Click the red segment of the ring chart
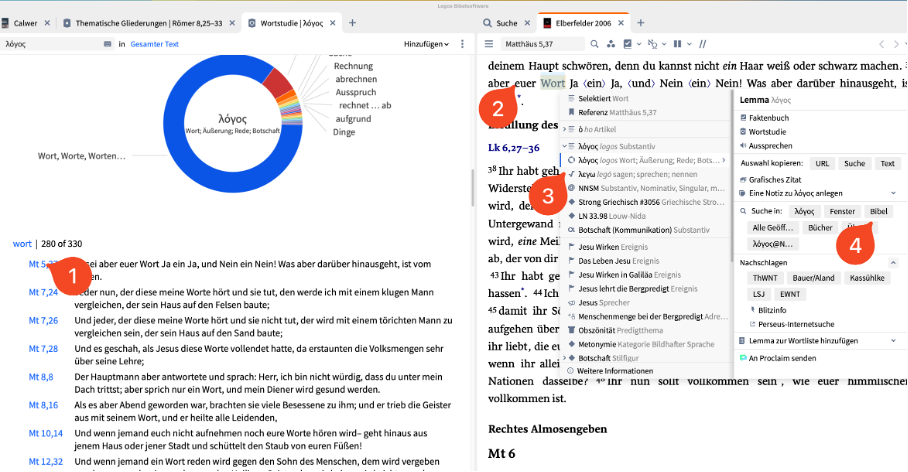 [277, 83]
